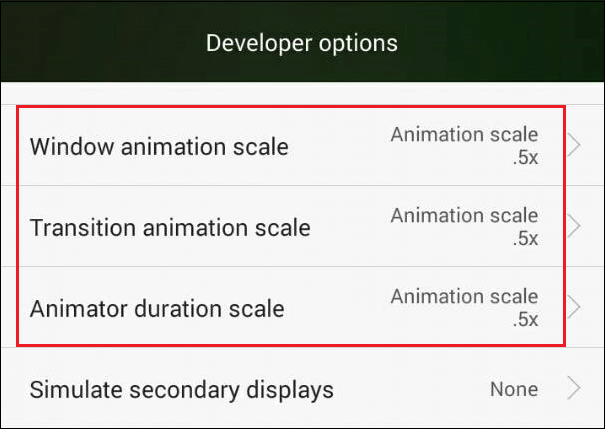This screenshot has width=605, height=429.
Task: Click Transition animation's "Animation scale" value text
Action: tap(464, 215)
